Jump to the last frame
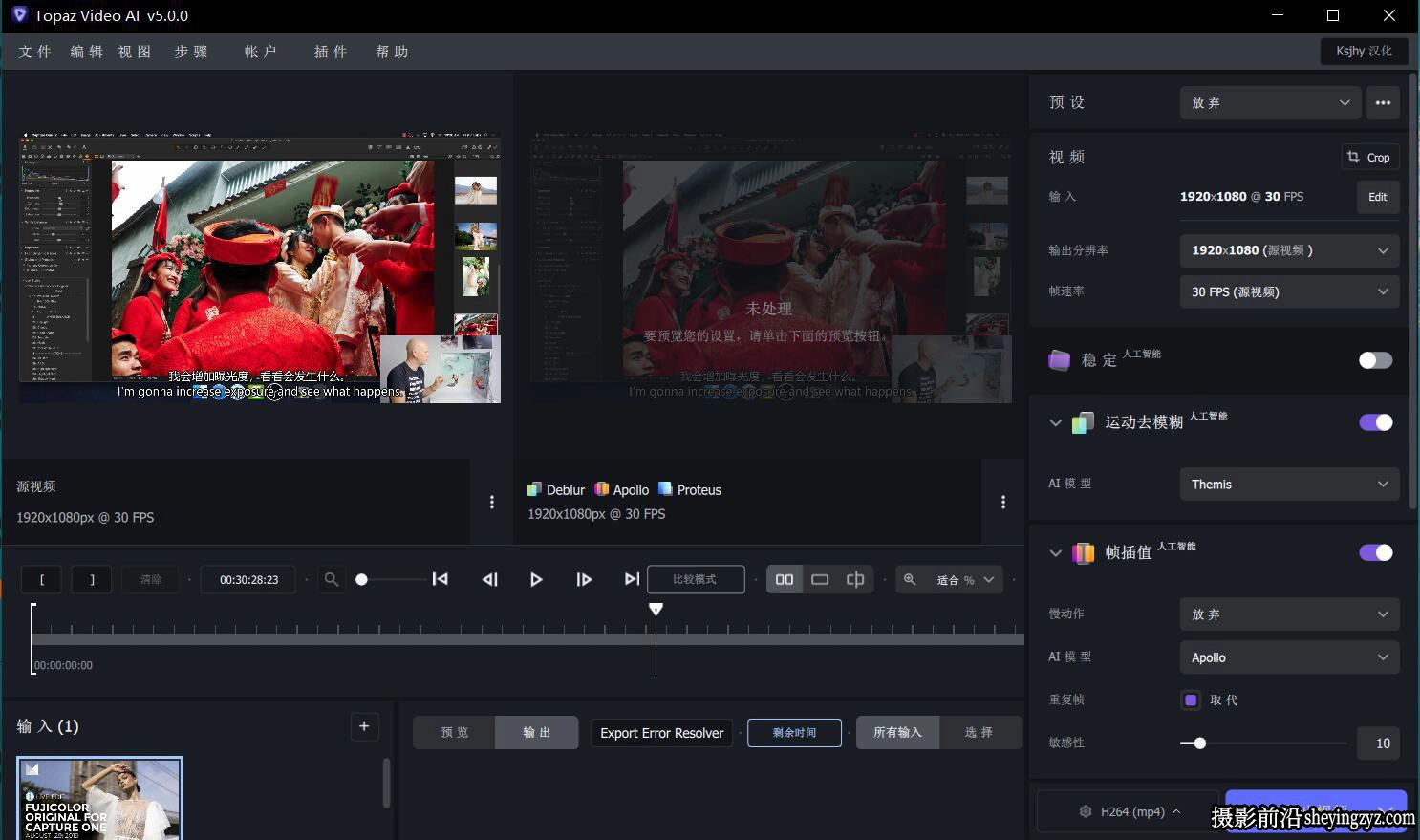 pyautogui.click(x=632, y=579)
